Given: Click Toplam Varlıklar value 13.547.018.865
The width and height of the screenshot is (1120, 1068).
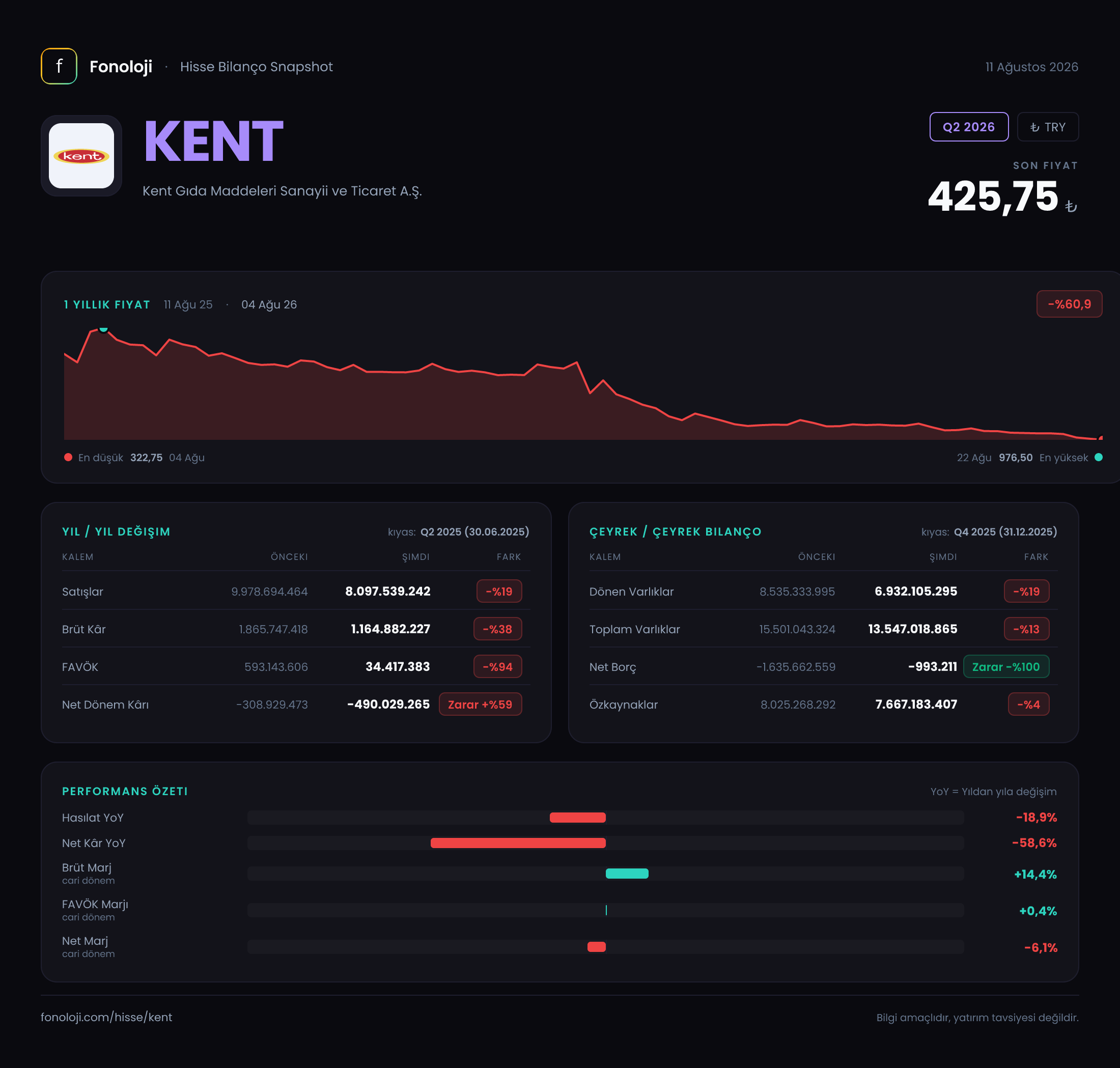Looking at the screenshot, I should 912,629.
